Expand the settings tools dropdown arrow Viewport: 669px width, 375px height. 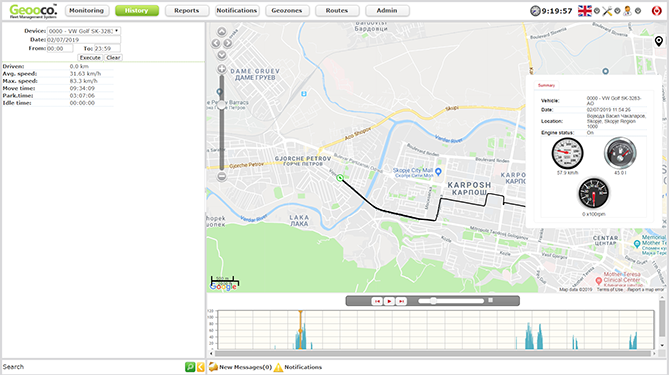coord(617,11)
